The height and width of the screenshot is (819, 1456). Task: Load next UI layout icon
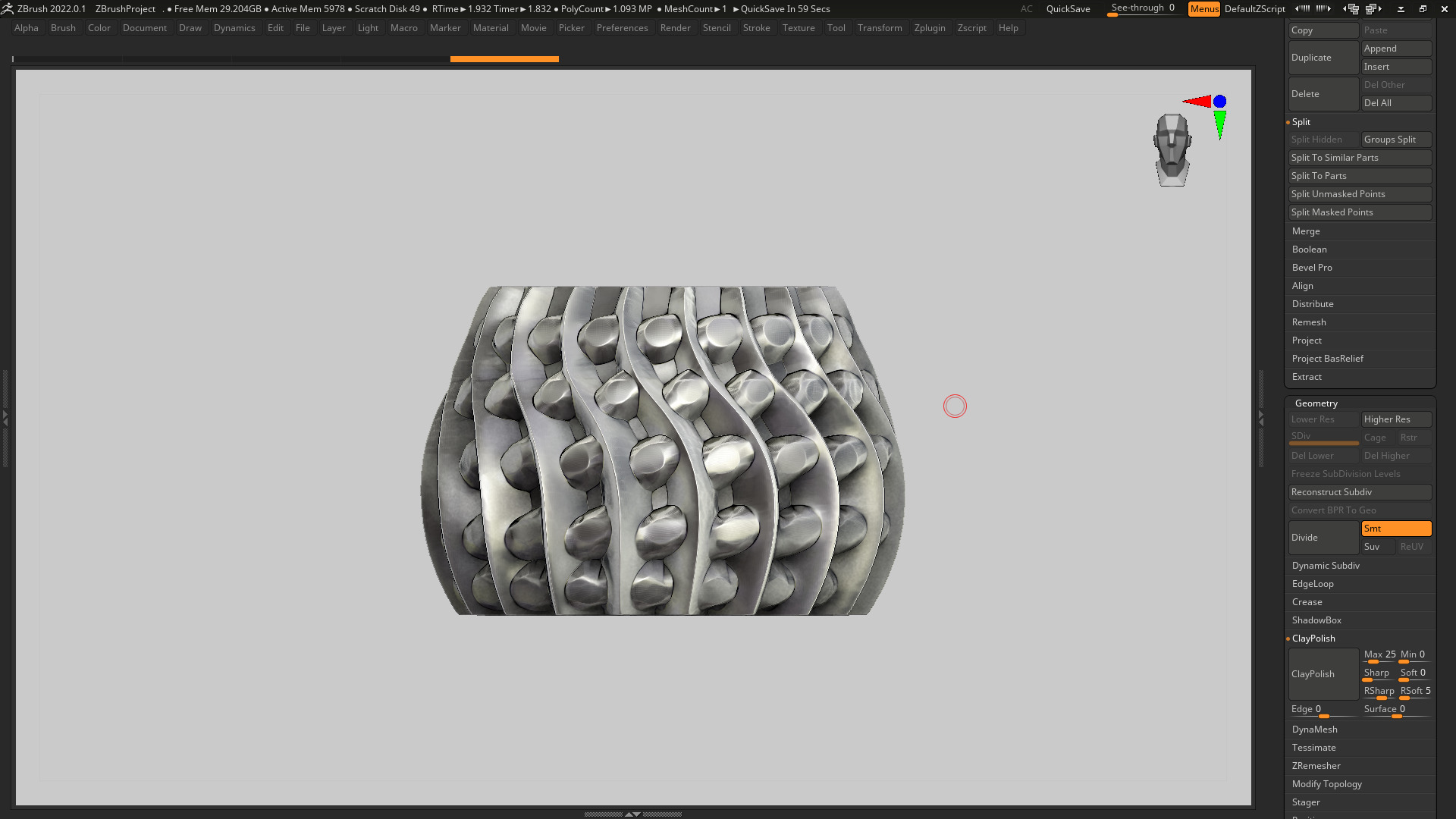tap(1373, 9)
